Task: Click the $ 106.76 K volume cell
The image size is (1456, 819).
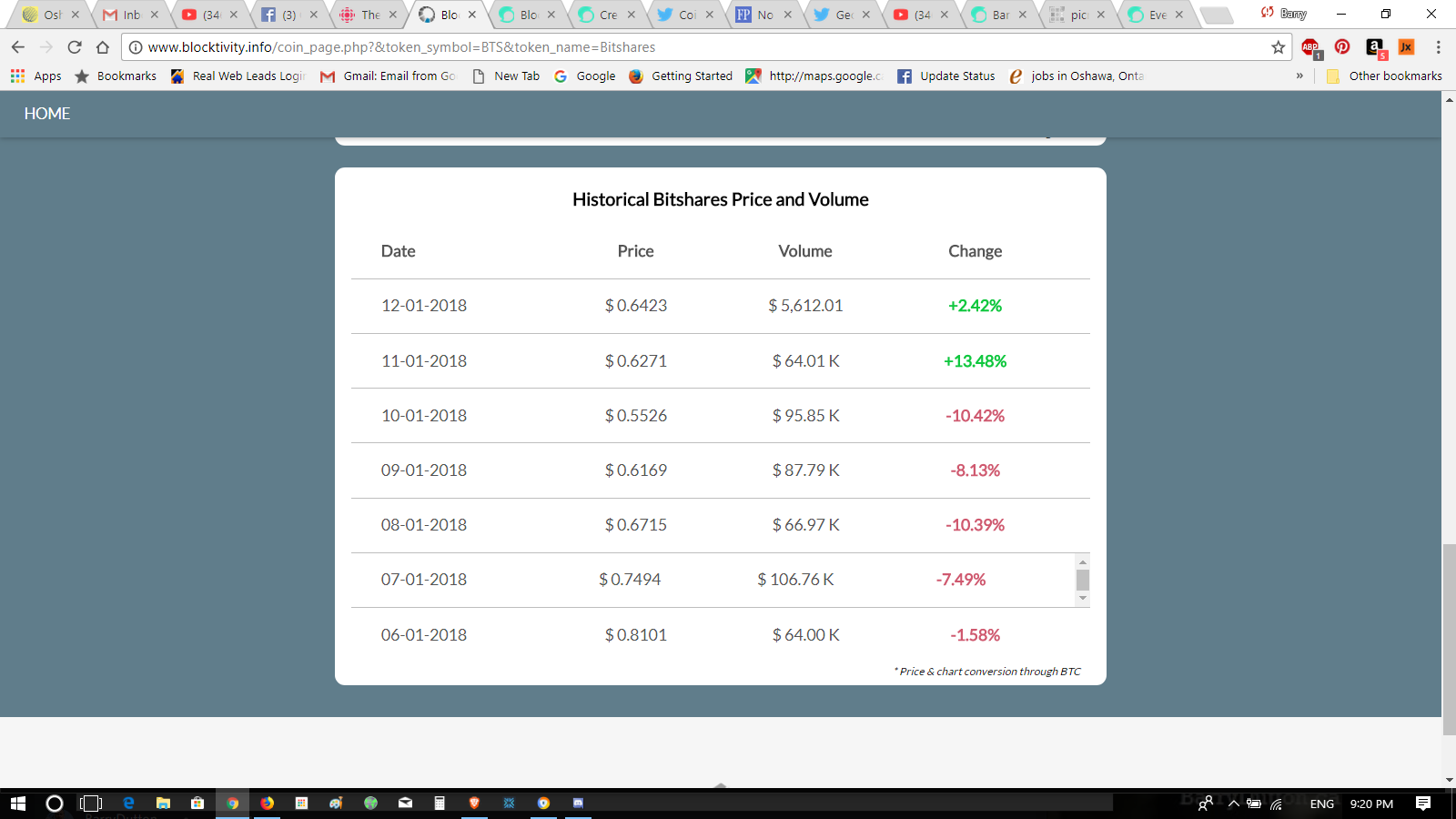Action: (795, 580)
